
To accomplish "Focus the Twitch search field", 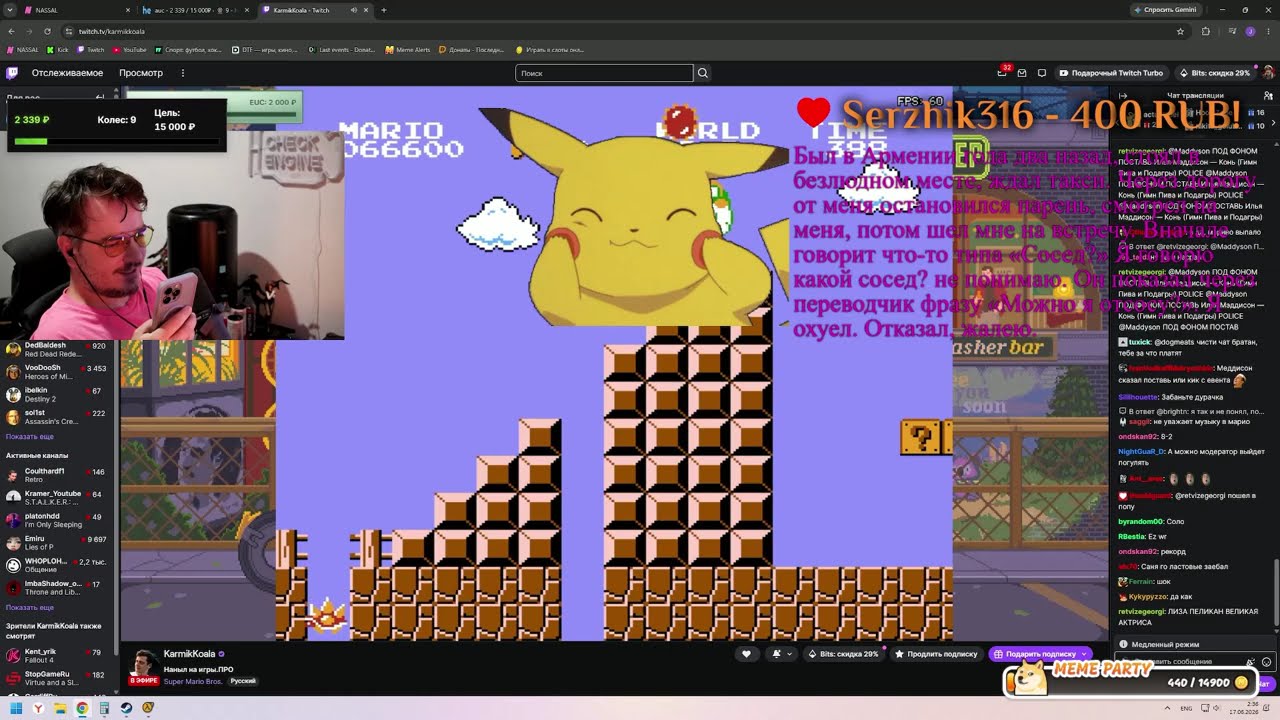I will pyautogui.click(x=604, y=73).
